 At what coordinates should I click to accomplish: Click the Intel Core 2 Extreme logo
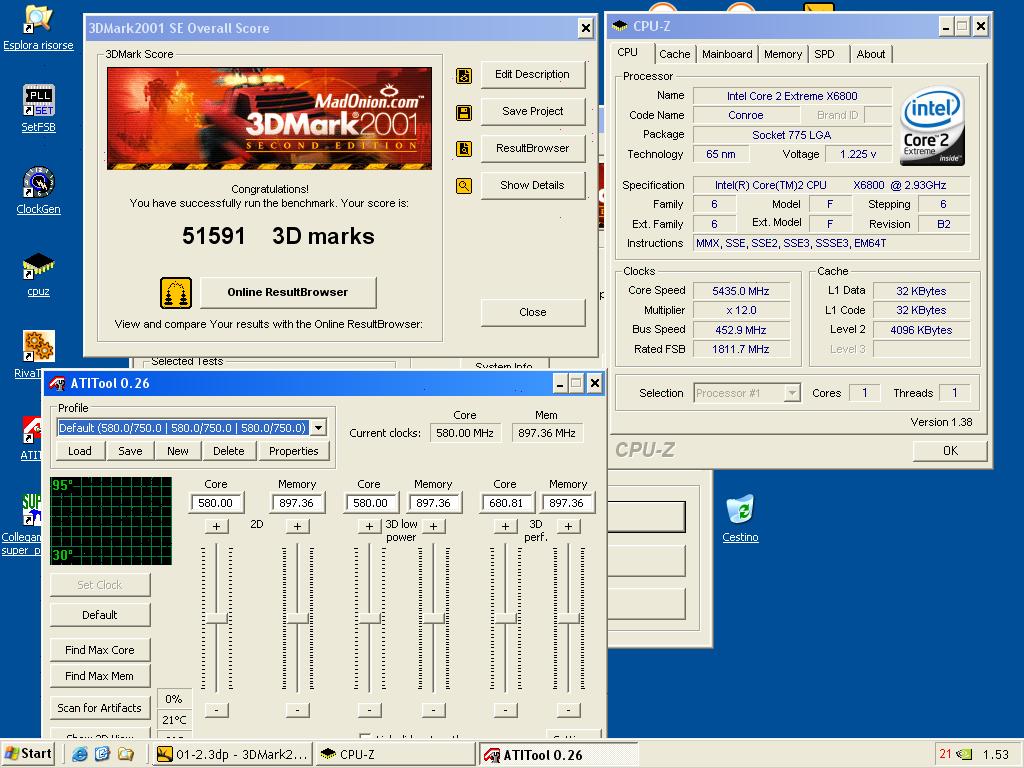932,126
